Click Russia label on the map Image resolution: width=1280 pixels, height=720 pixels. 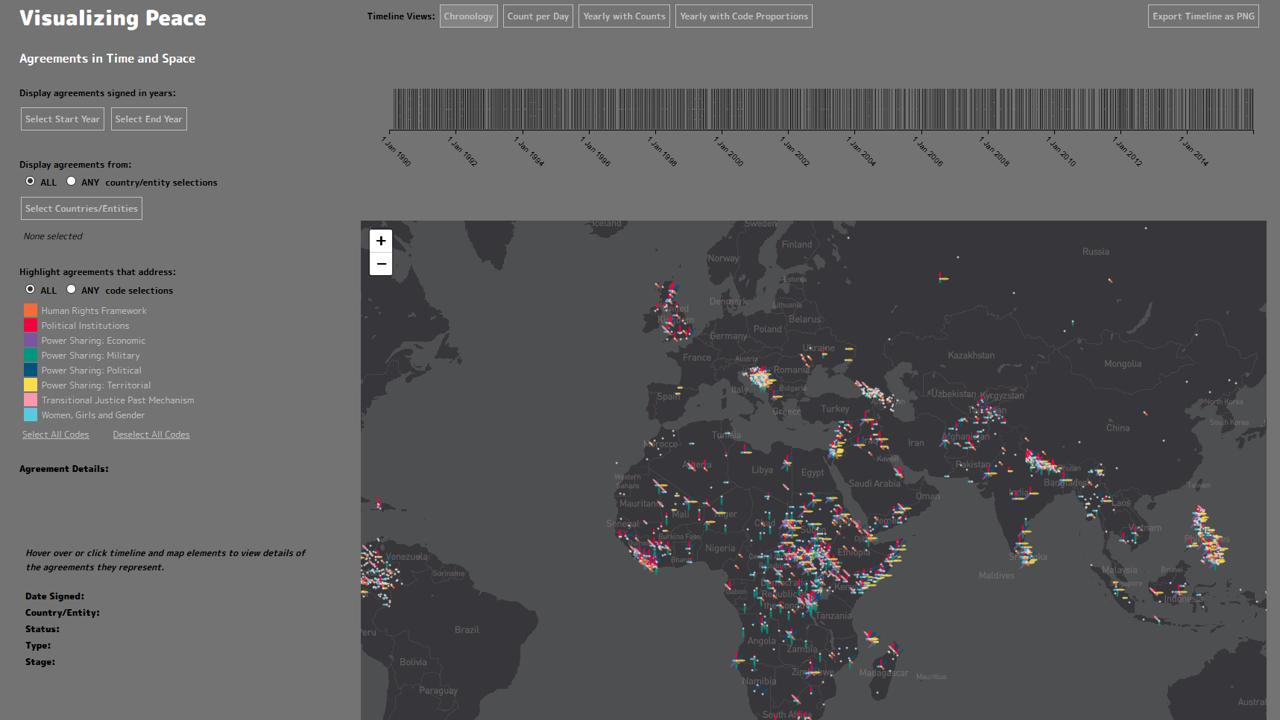(1096, 252)
